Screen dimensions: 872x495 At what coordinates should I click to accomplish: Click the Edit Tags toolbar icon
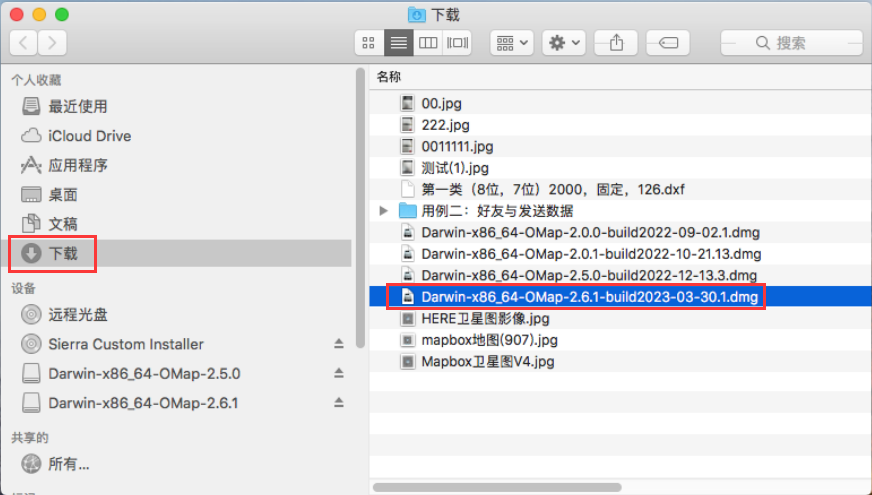[x=668, y=43]
